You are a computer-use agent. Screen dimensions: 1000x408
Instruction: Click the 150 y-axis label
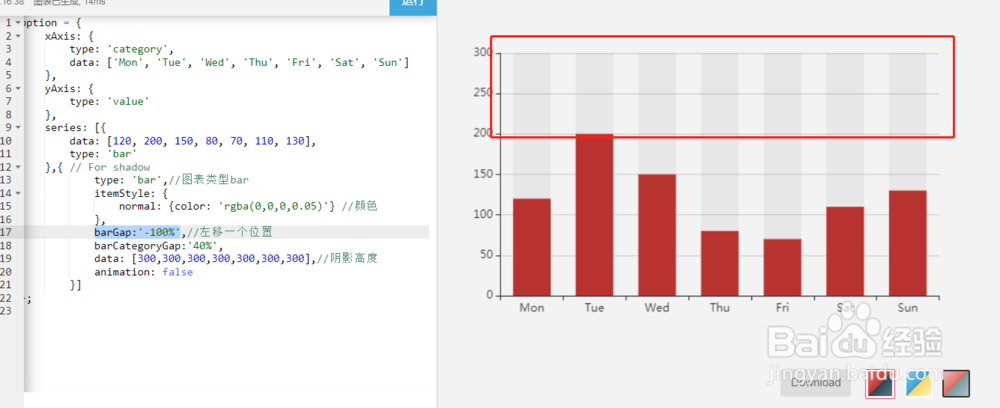[483, 174]
